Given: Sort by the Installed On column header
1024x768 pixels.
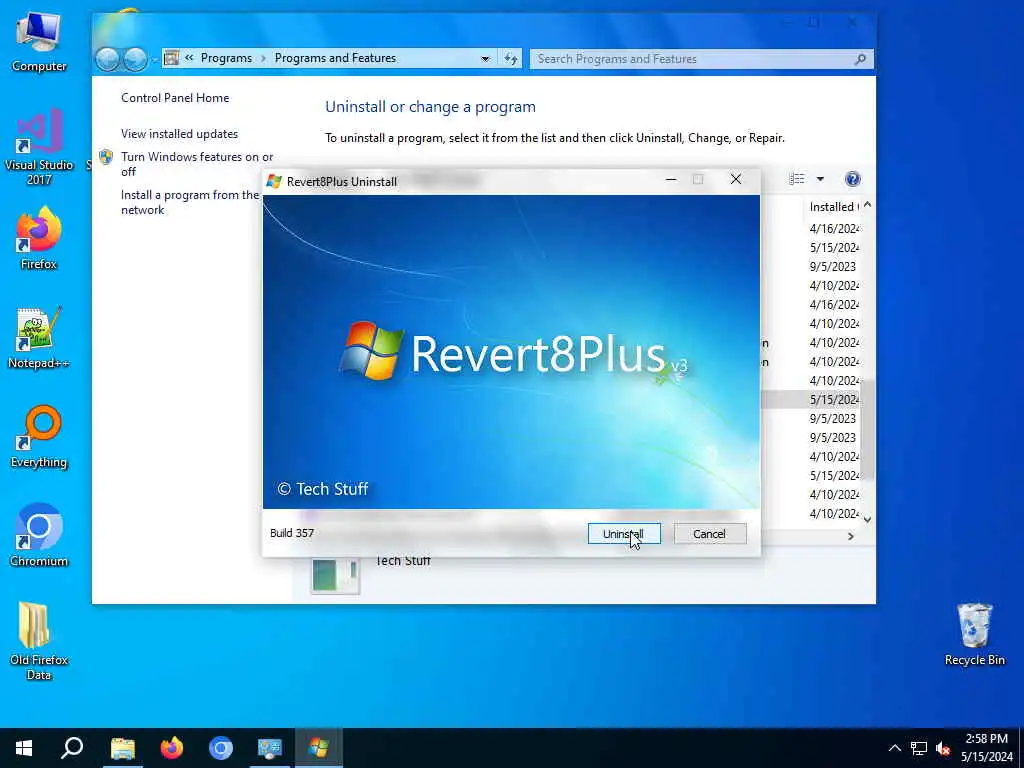Looking at the screenshot, I should point(834,206).
